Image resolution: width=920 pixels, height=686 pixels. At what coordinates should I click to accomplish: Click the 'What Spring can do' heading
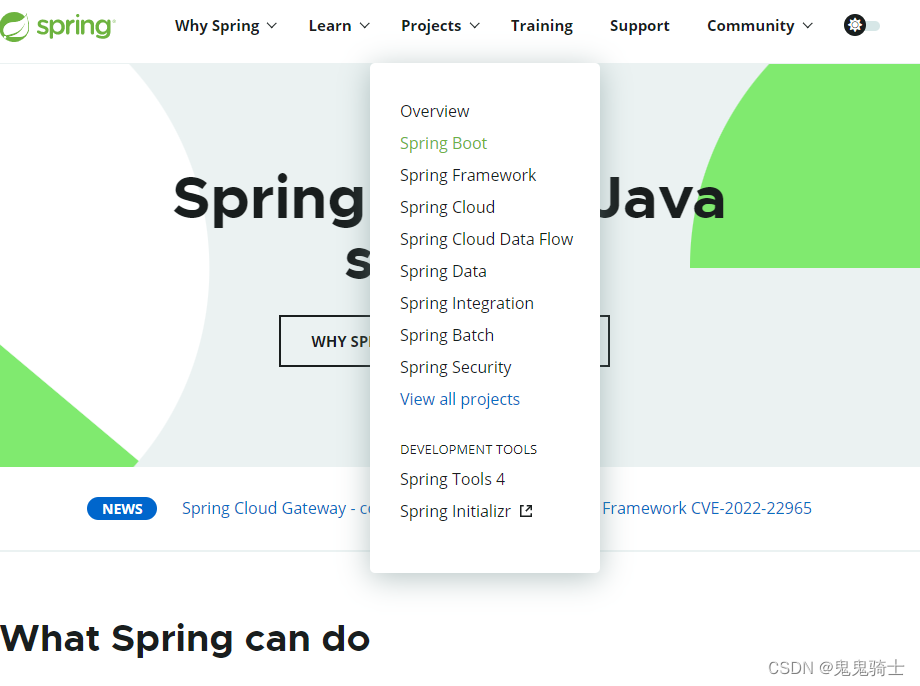pos(185,638)
